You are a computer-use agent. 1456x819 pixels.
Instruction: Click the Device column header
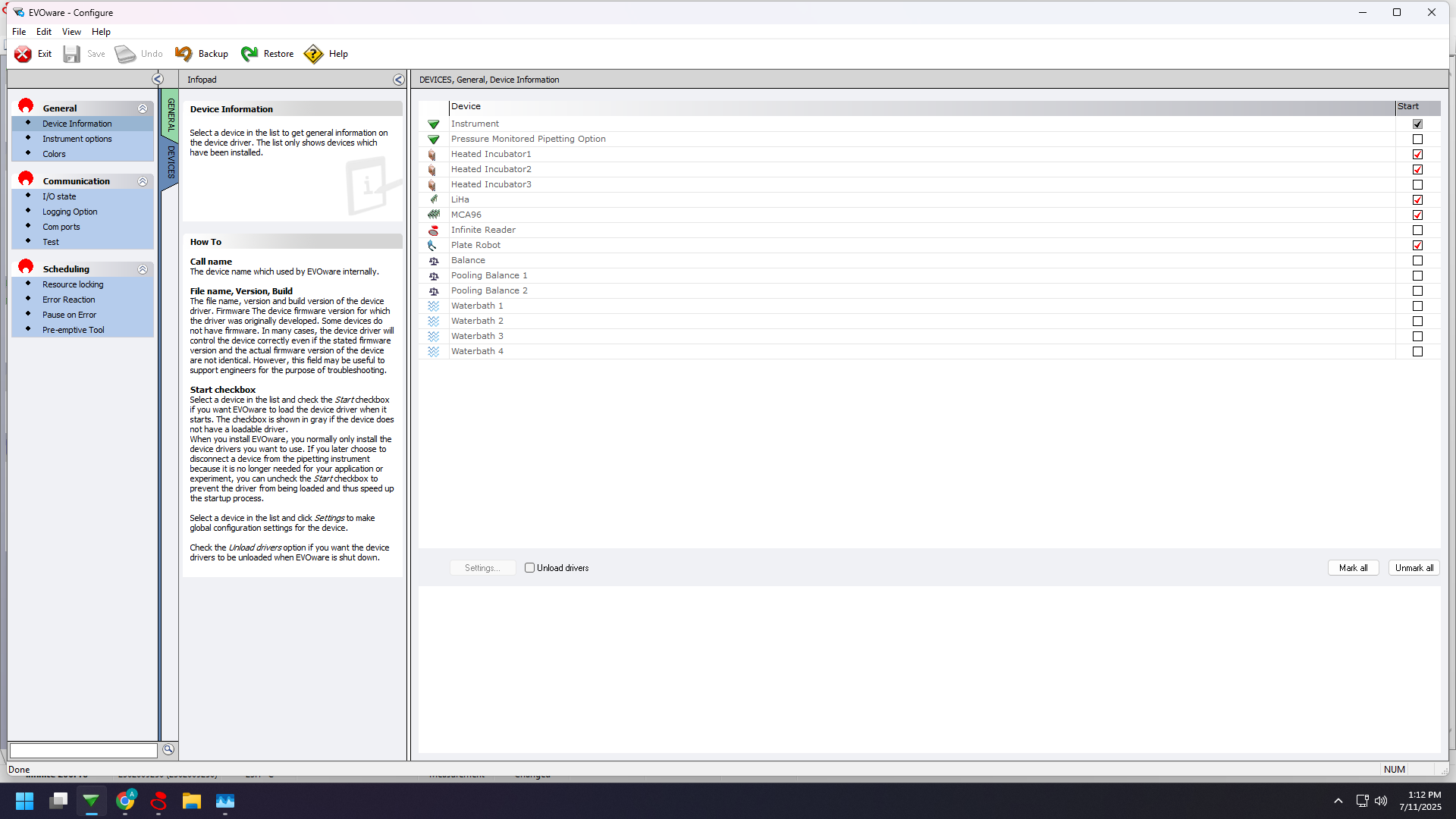pos(922,107)
